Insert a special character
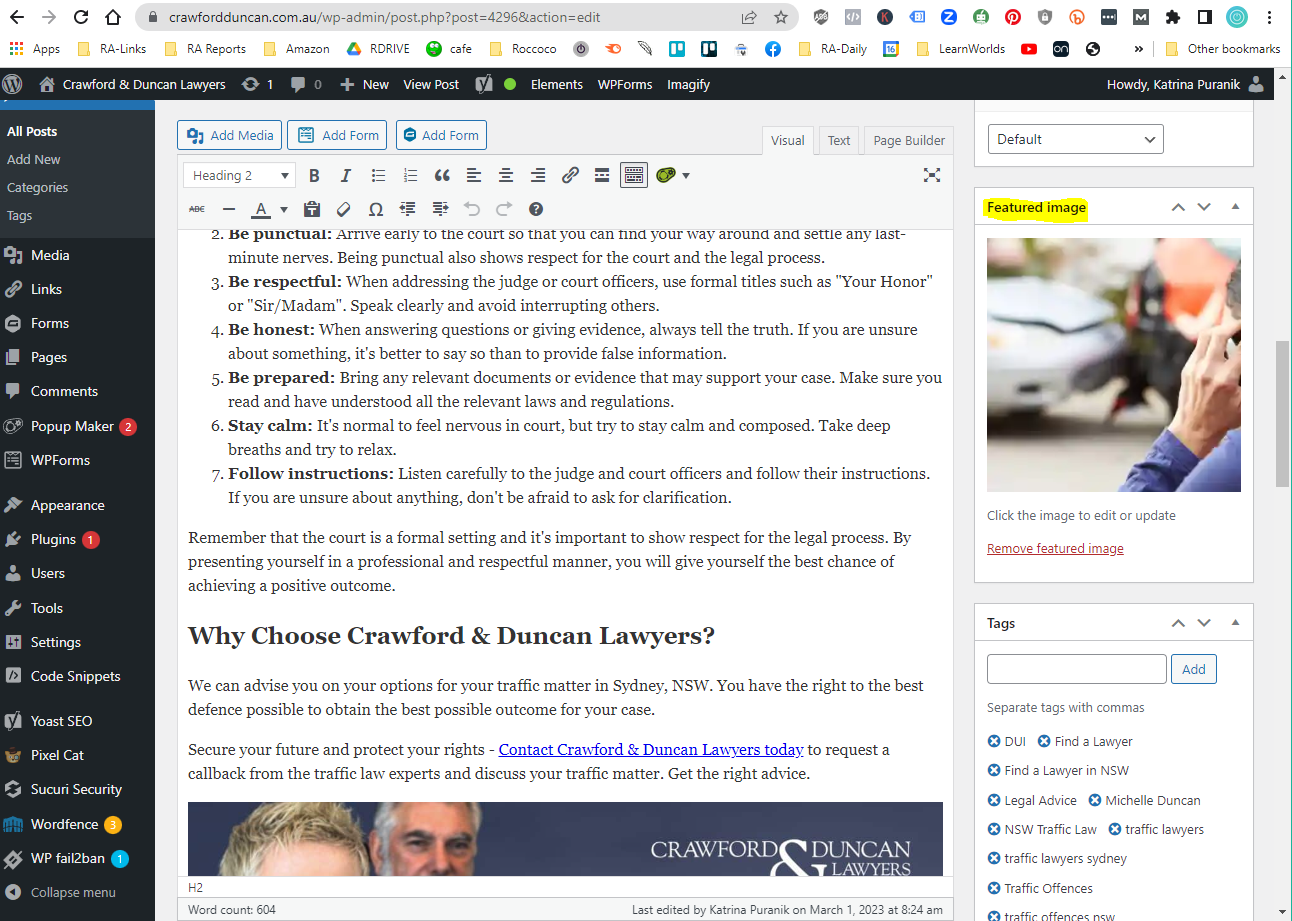The width and height of the screenshot is (1292, 921). click(x=375, y=209)
